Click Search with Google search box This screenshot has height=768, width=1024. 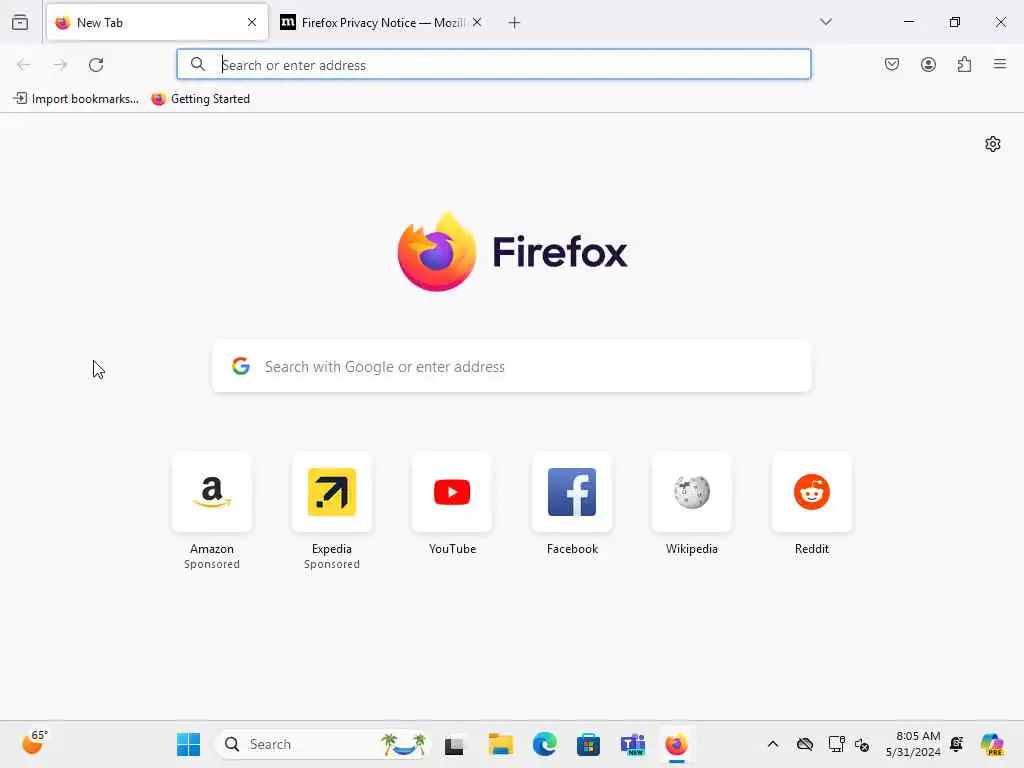point(512,366)
